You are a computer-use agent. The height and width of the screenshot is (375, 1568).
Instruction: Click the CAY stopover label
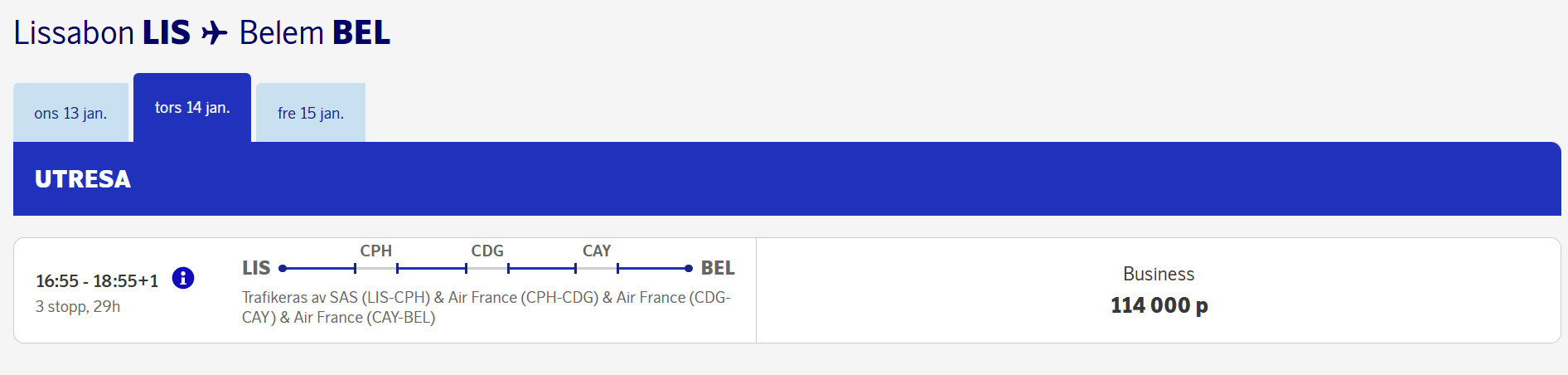[597, 251]
